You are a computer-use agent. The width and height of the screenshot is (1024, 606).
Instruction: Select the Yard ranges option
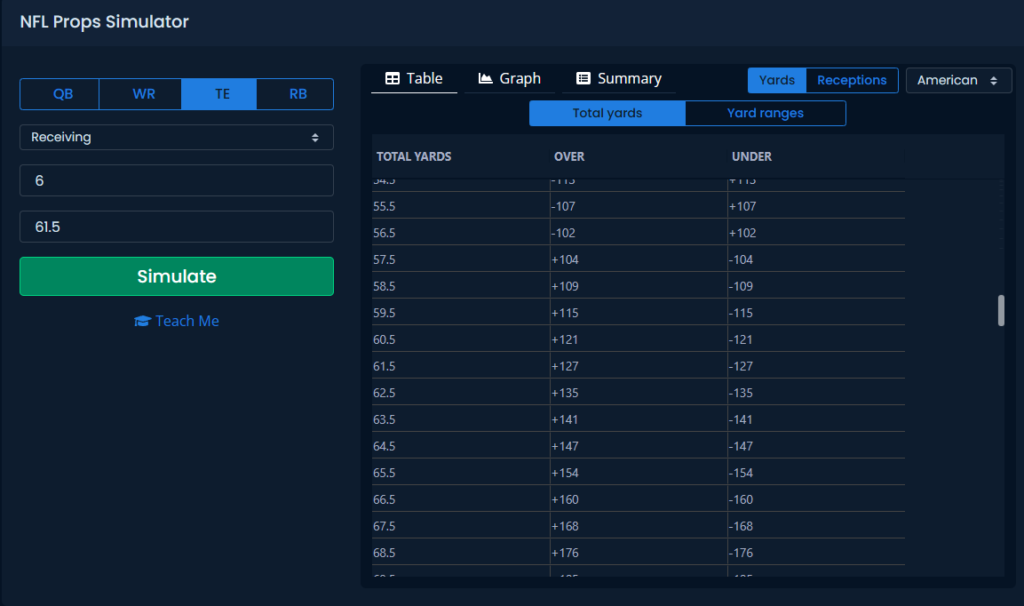[x=765, y=113]
